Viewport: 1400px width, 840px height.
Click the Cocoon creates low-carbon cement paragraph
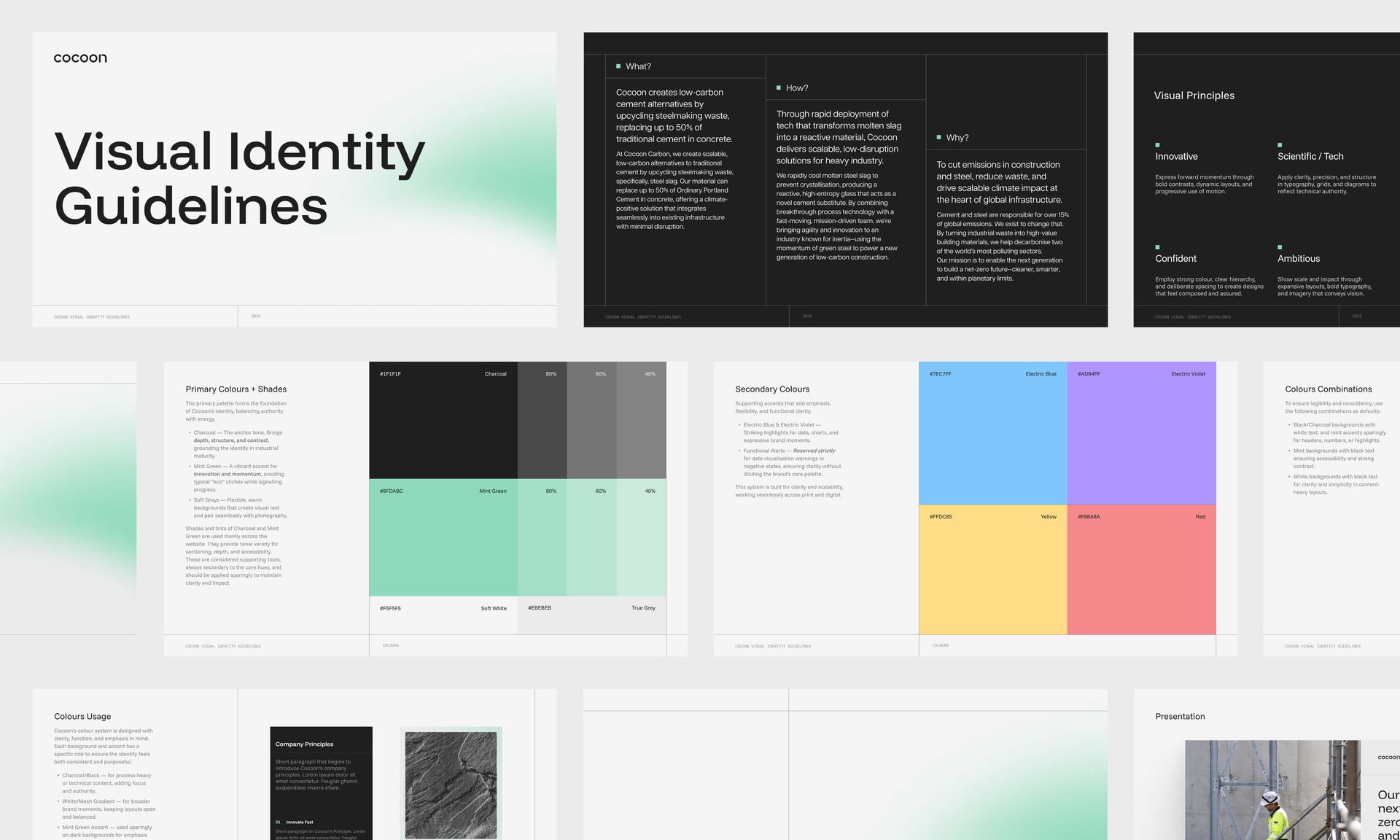tap(674, 116)
